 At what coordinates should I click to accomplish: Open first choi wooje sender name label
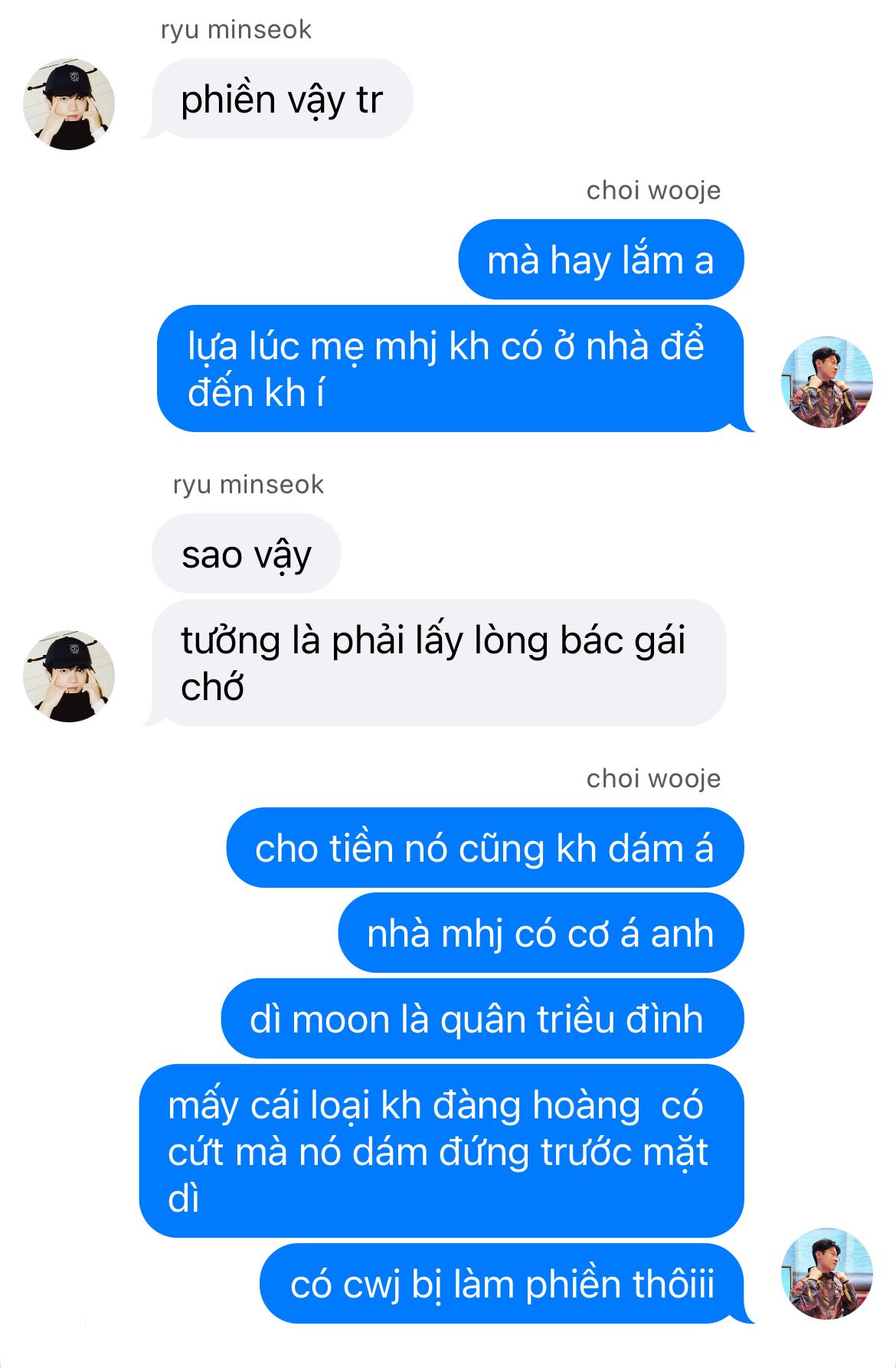(x=653, y=190)
